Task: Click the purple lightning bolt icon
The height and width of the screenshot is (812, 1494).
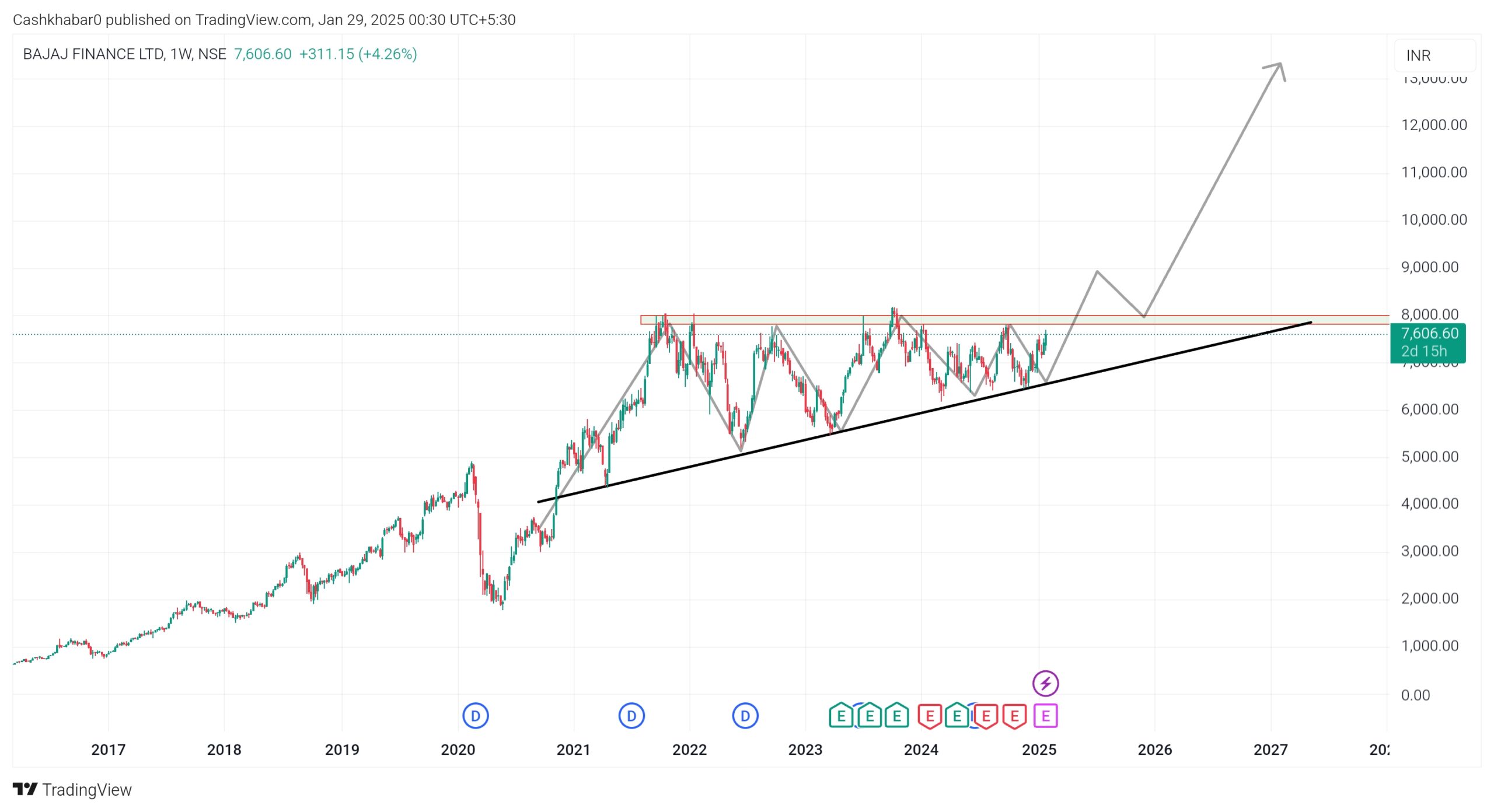Action: coord(1045,683)
